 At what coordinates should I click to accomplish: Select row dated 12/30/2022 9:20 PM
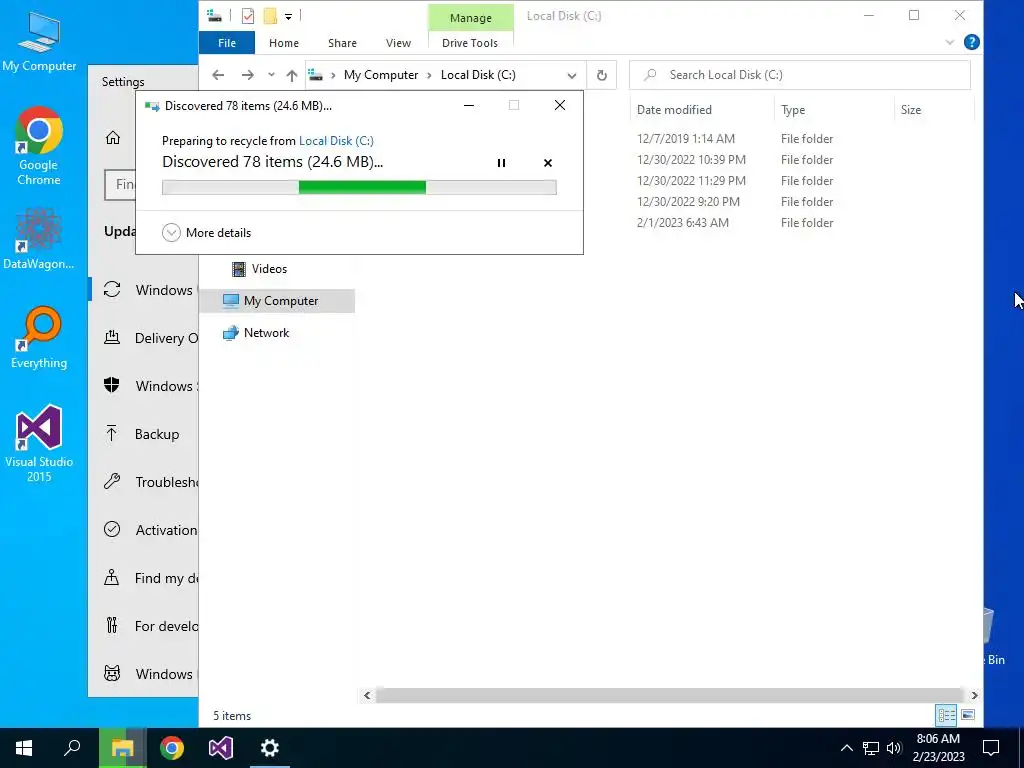point(688,201)
